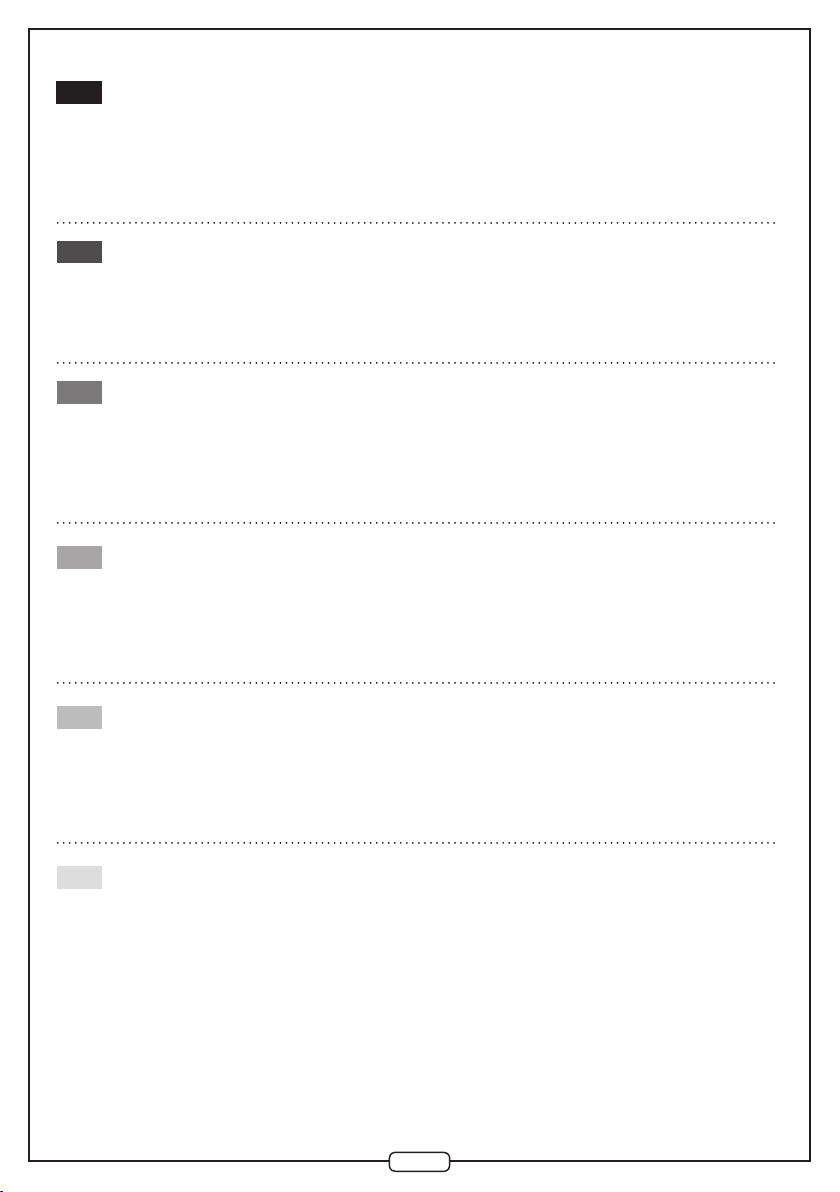Click the dotted divider above the palest gray swatch
Image resolution: width=840 pixels, height=1192 pixels.
point(416,842)
